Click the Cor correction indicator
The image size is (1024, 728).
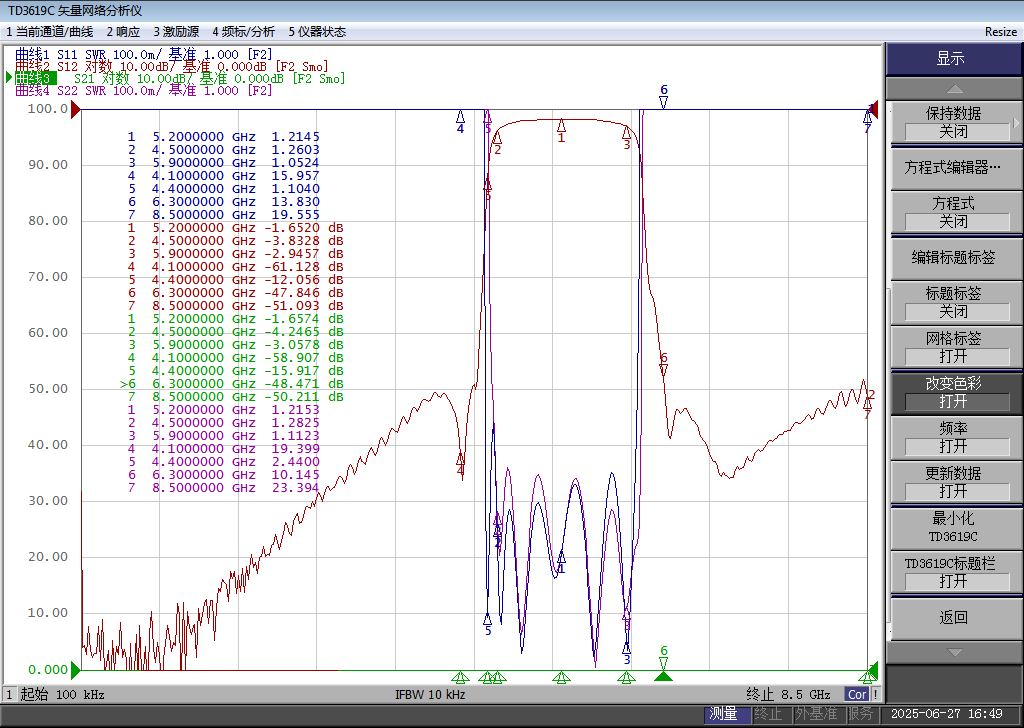[x=857, y=695]
